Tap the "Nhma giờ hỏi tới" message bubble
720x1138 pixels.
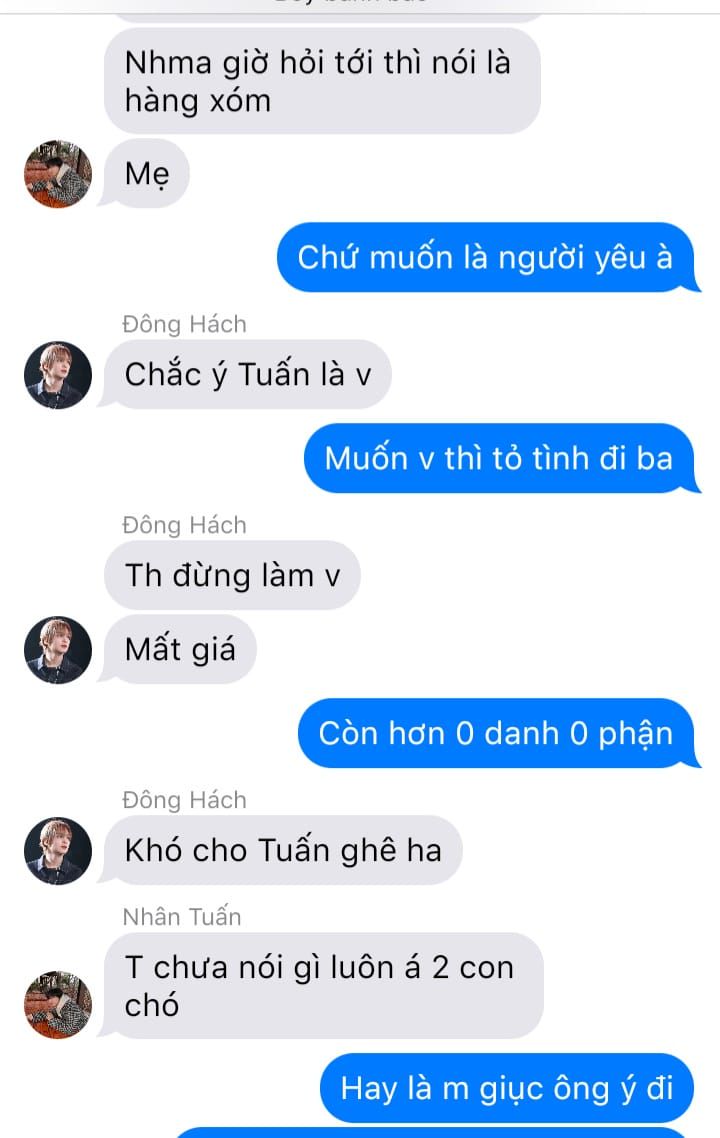click(322, 81)
